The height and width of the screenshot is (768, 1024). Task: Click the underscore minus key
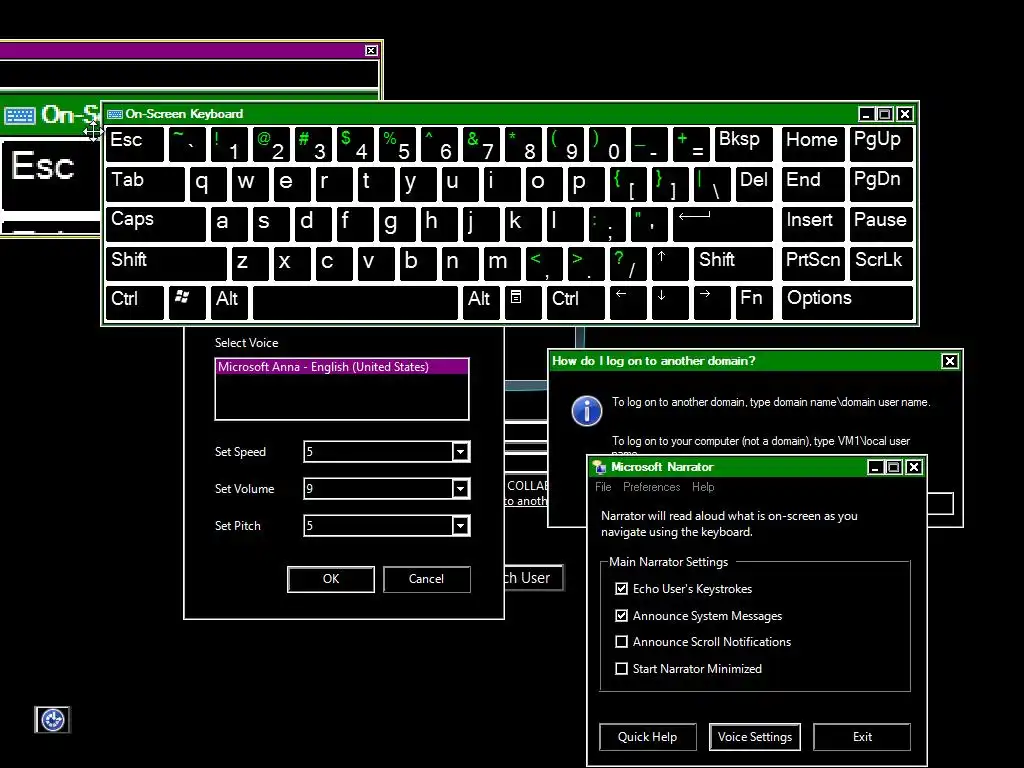pos(649,145)
